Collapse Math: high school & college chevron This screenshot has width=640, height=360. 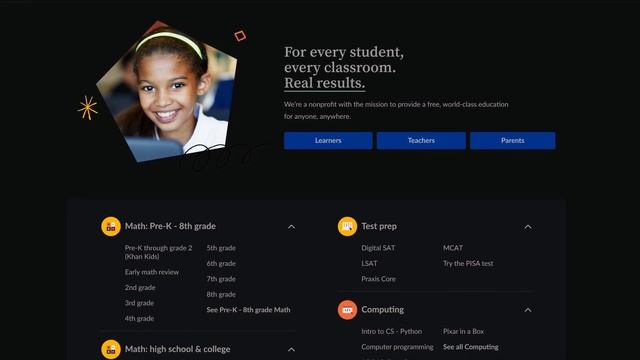(x=291, y=349)
